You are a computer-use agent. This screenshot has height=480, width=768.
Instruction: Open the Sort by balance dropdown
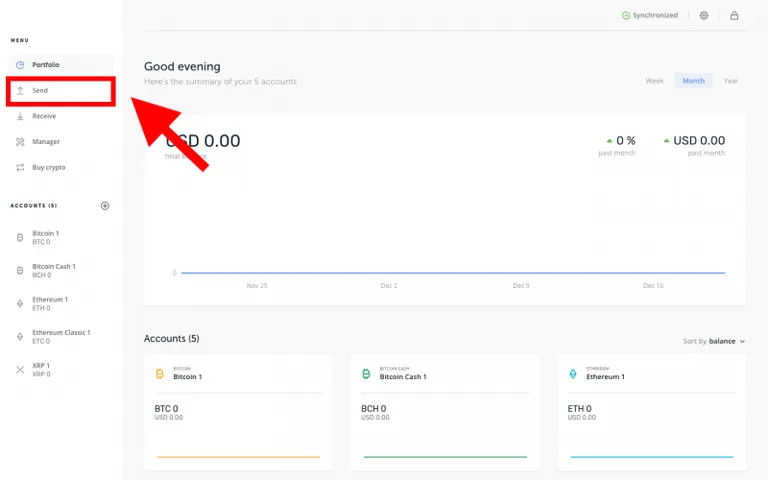point(714,341)
